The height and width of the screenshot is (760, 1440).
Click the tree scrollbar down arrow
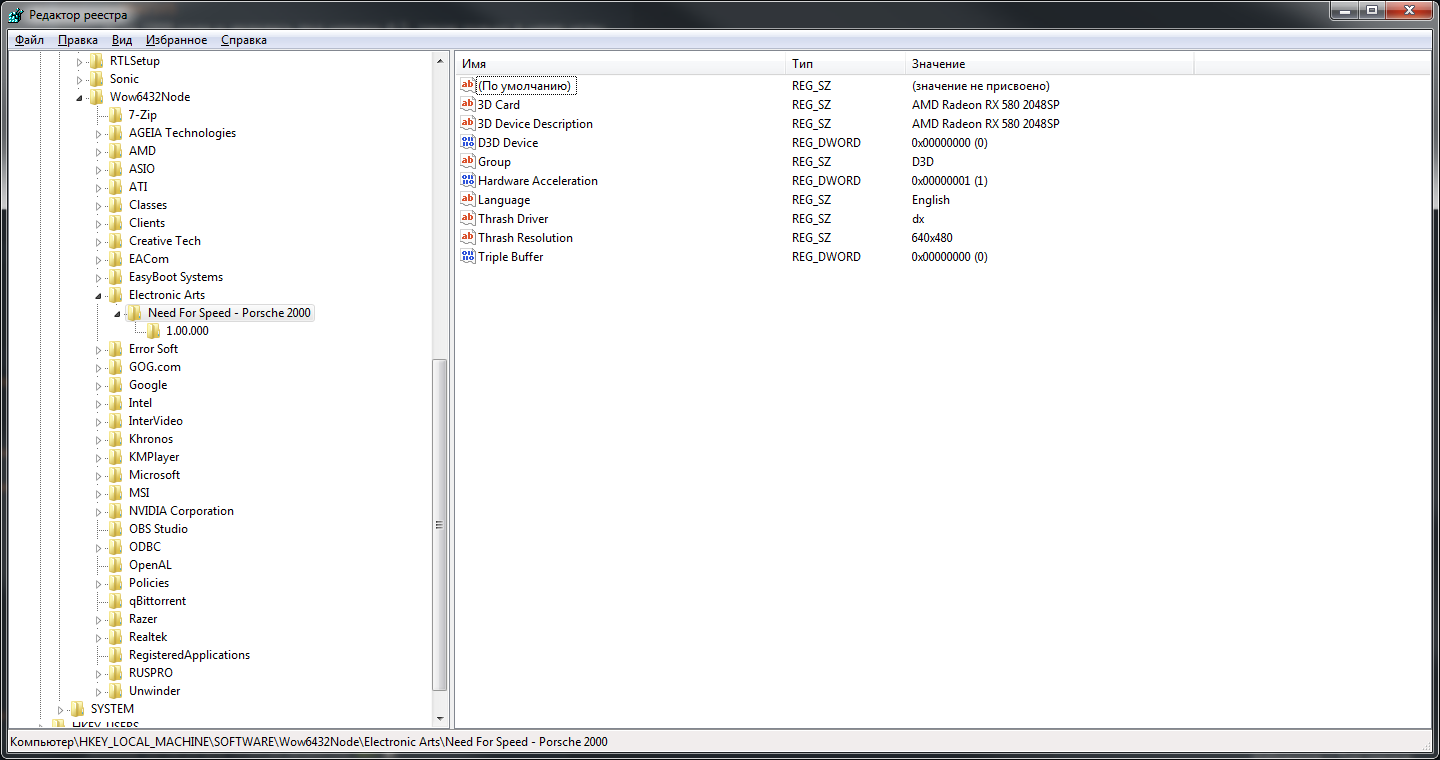click(x=440, y=719)
